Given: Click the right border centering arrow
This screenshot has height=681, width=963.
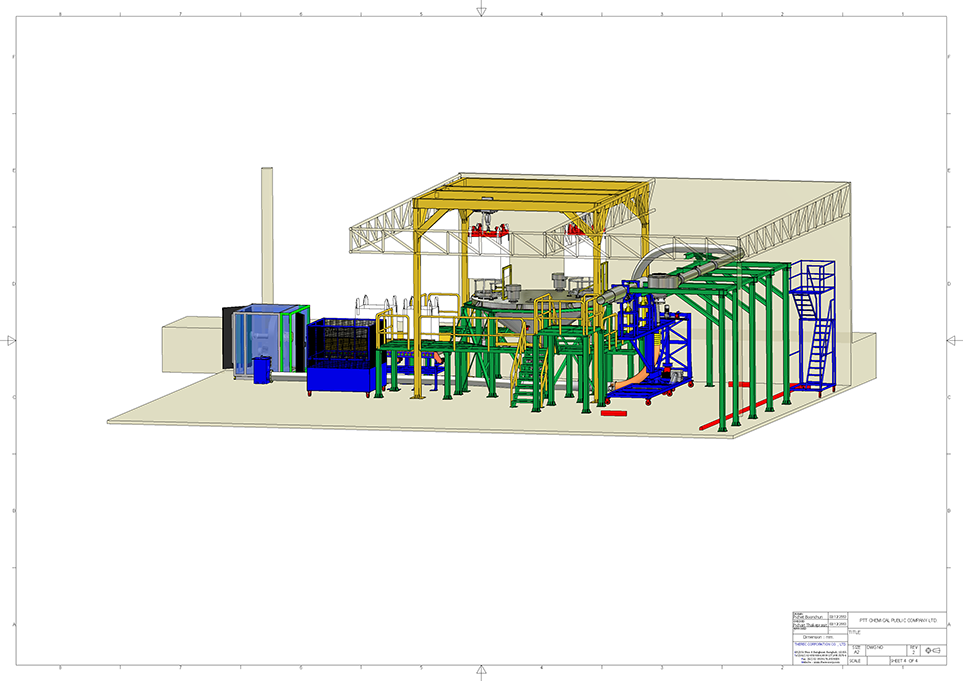Looking at the screenshot, I should (952, 341).
